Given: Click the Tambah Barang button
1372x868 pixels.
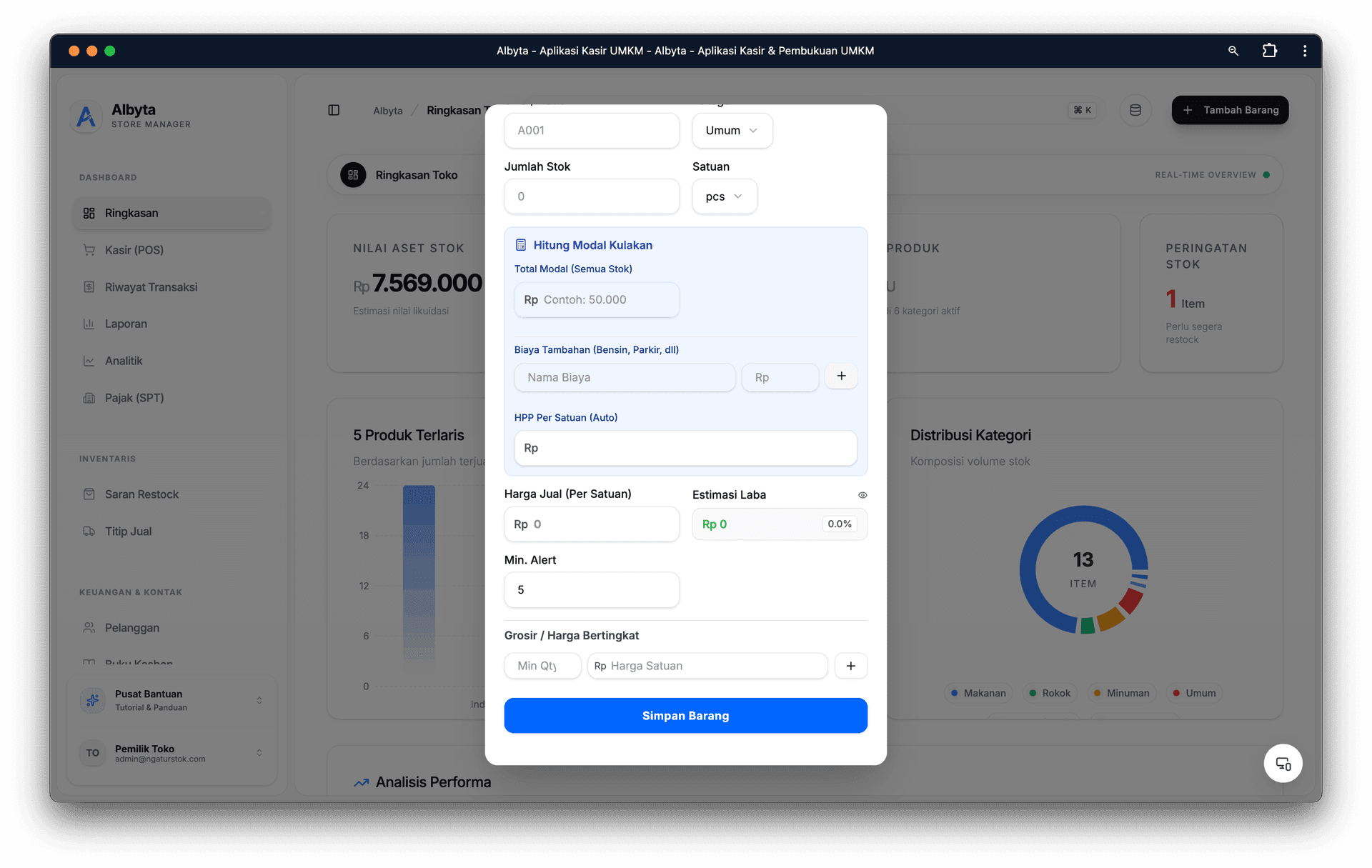Looking at the screenshot, I should point(1230,110).
